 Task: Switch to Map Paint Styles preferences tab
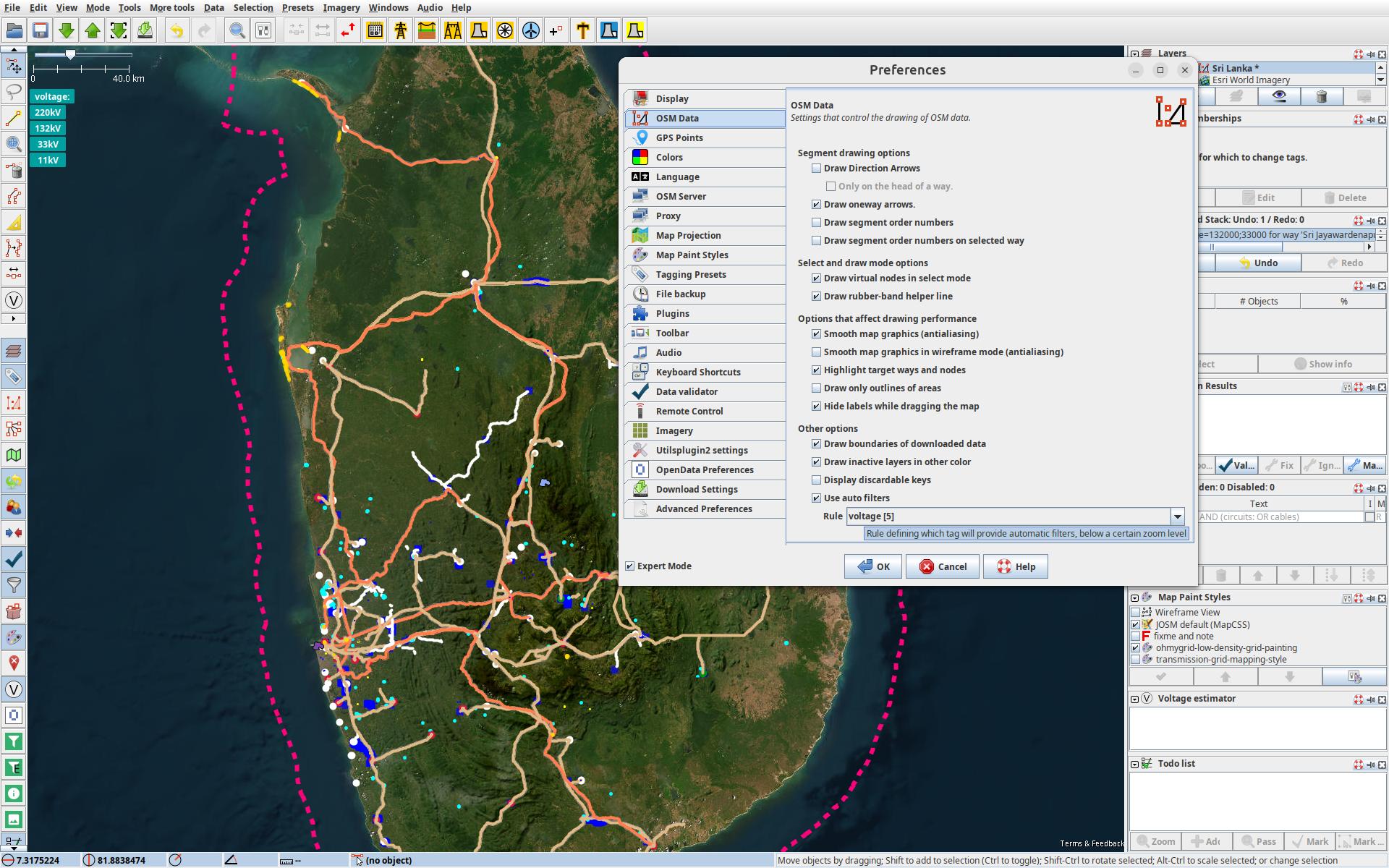tap(692, 255)
